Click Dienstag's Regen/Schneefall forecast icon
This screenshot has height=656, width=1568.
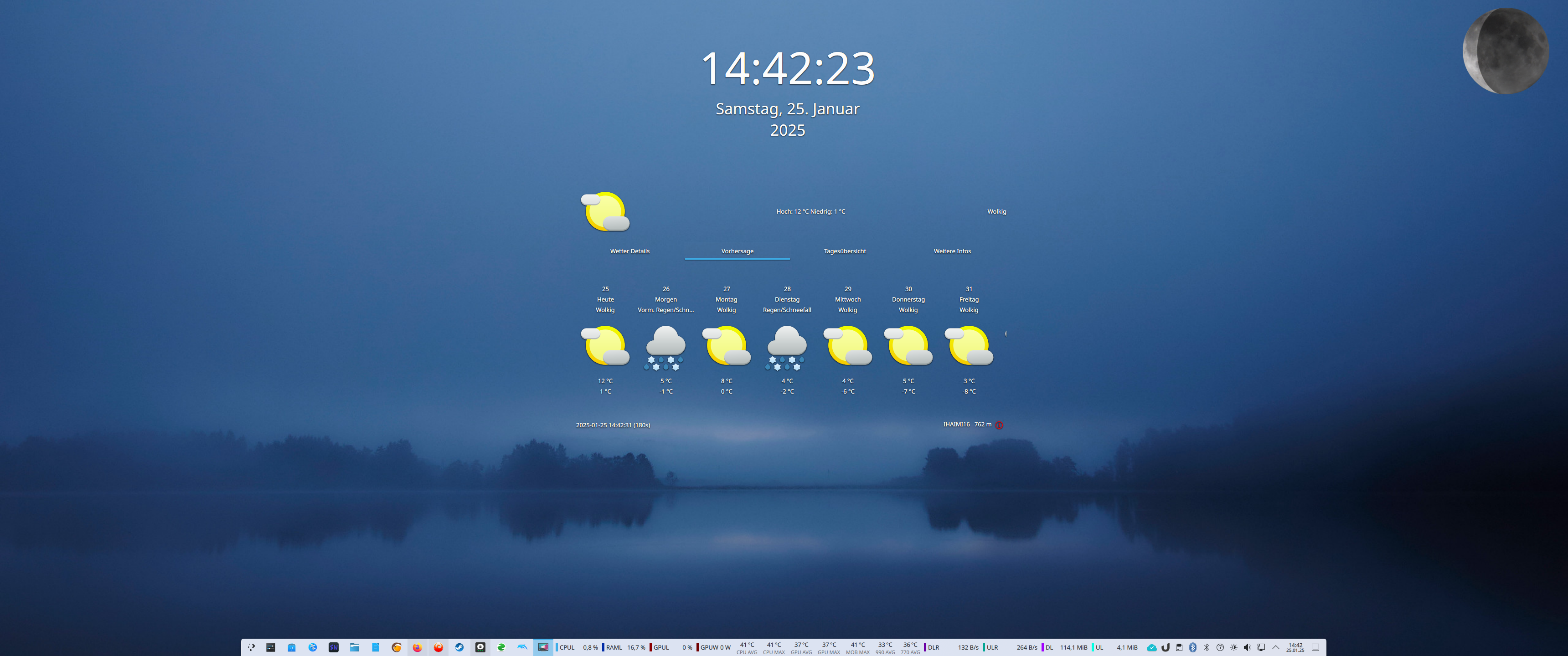(x=786, y=348)
